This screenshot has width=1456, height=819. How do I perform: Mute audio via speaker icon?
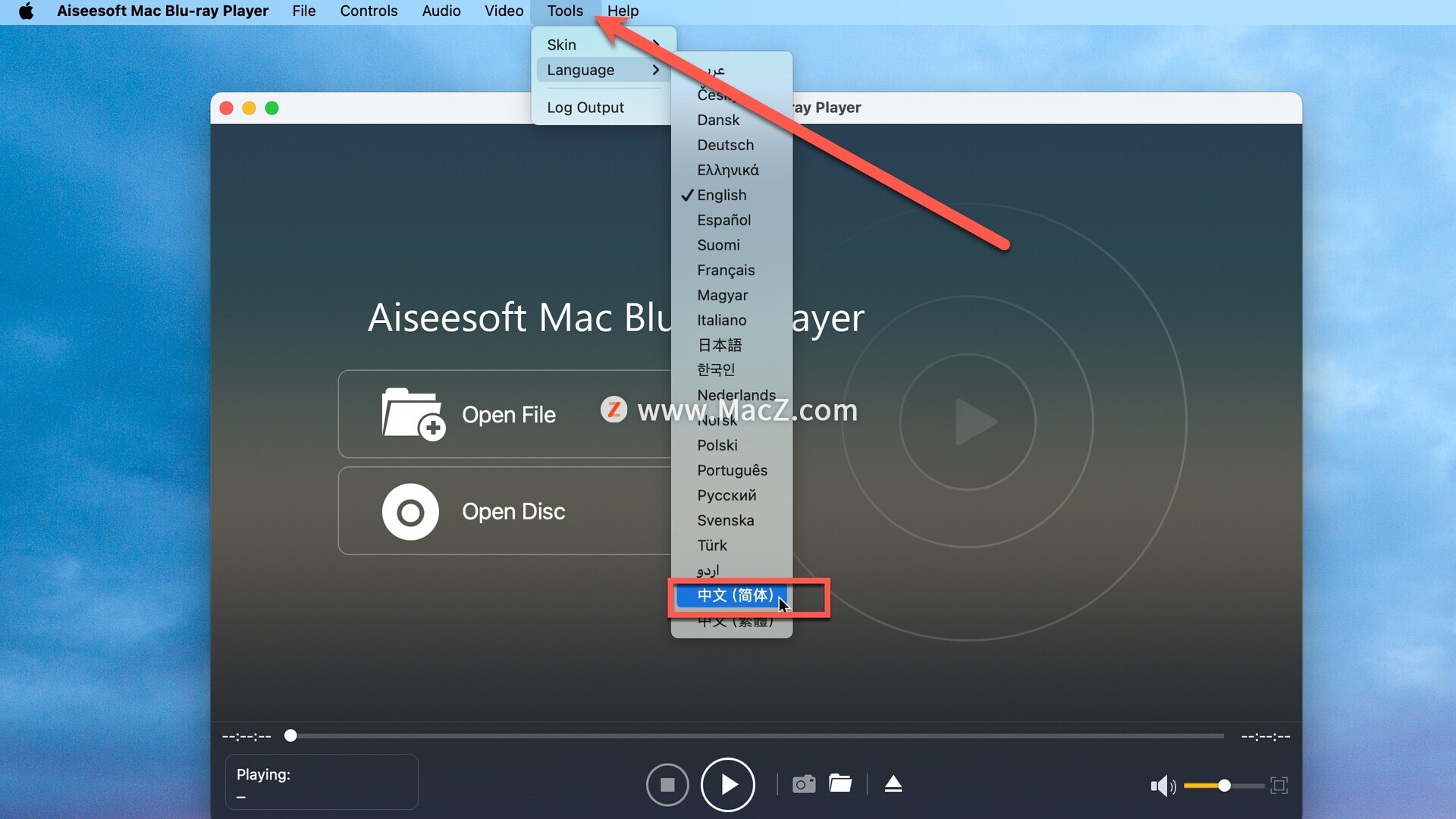point(1163,786)
